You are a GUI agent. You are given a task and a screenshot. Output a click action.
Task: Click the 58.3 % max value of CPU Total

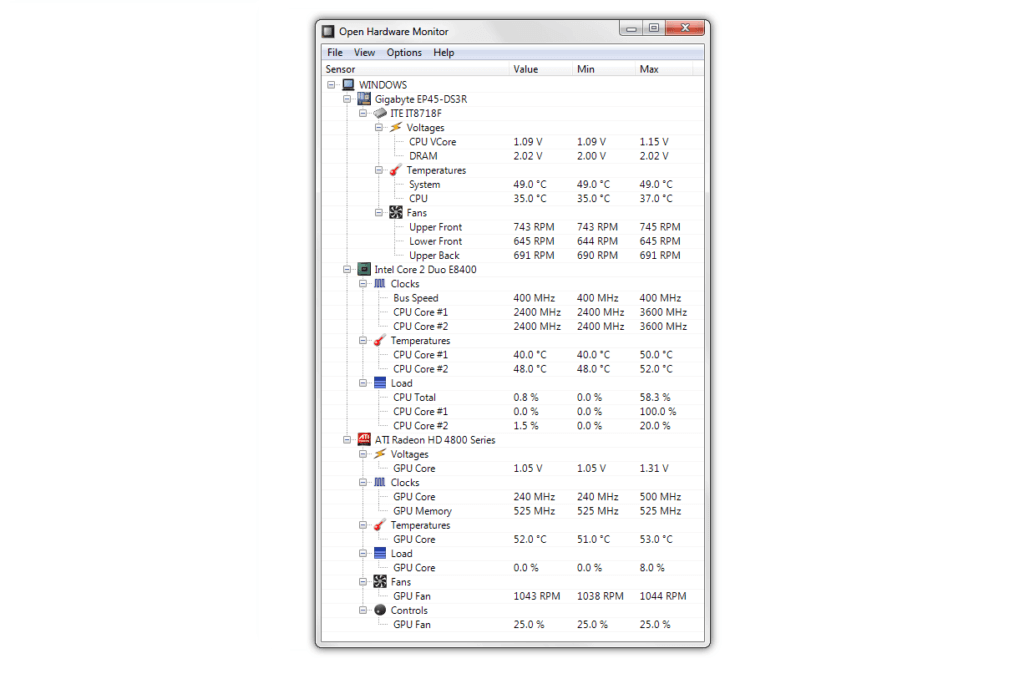tap(655, 398)
